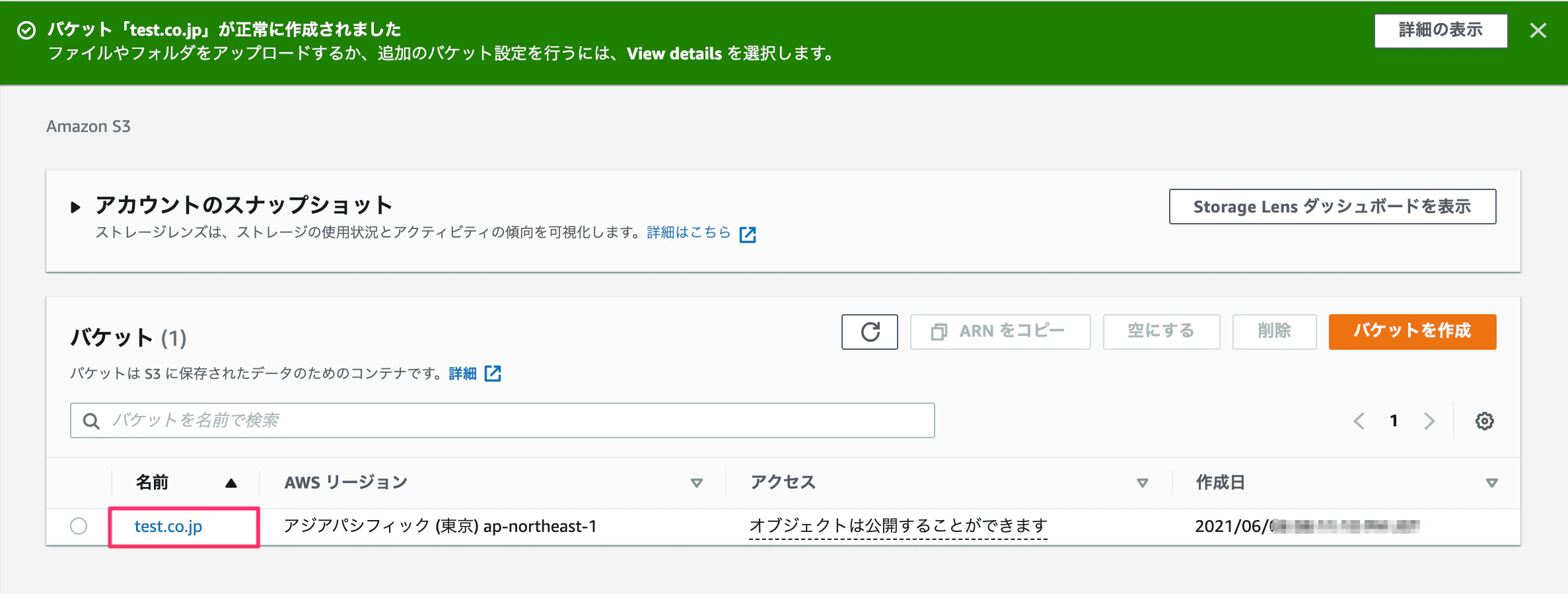Click 詳細の表示 button in banner
This screenshot has height=594, width=1568.
pyautogui.click(x=1441, y=30)
